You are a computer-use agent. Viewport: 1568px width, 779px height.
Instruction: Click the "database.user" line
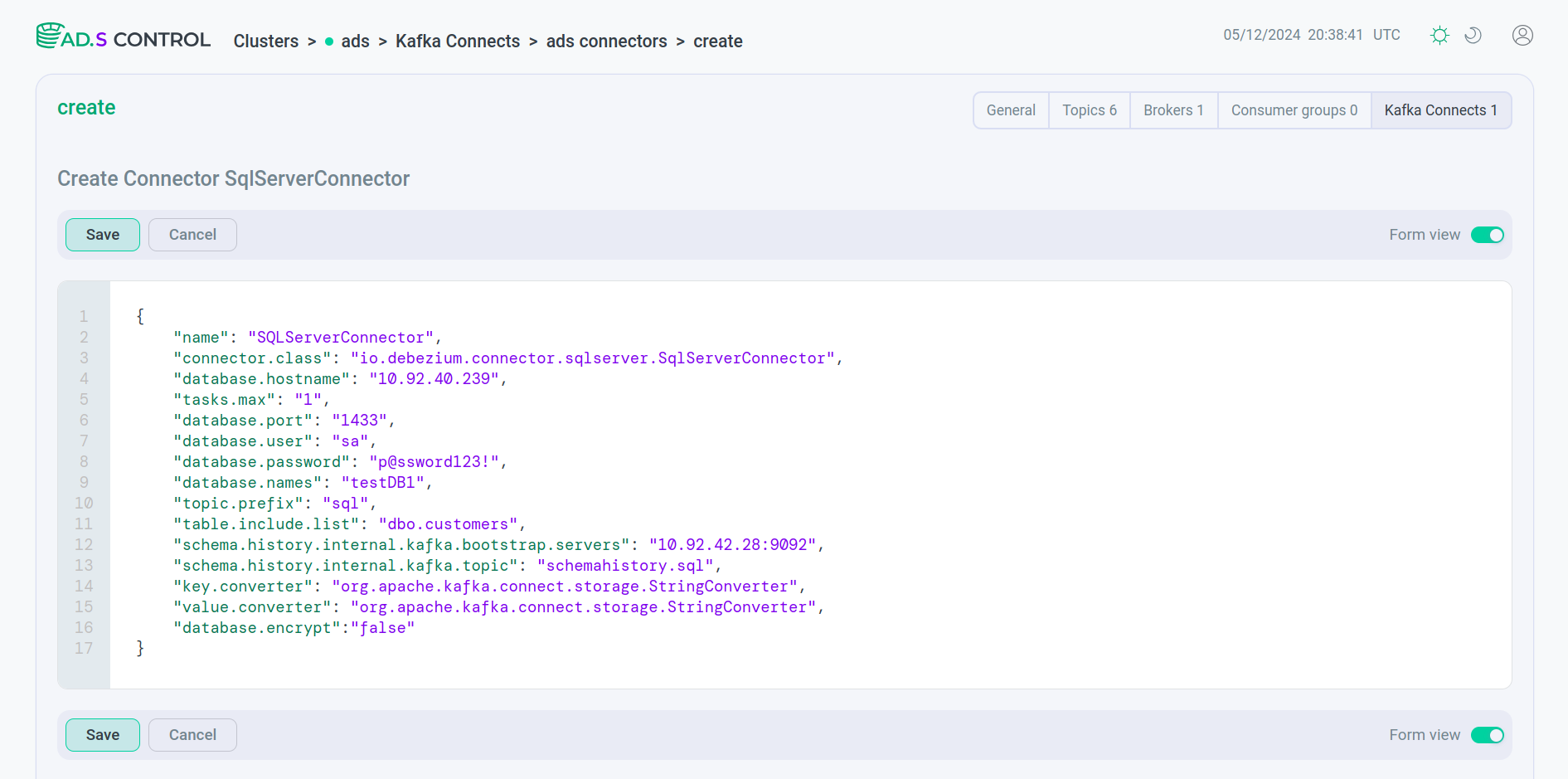tap(274, 441)
